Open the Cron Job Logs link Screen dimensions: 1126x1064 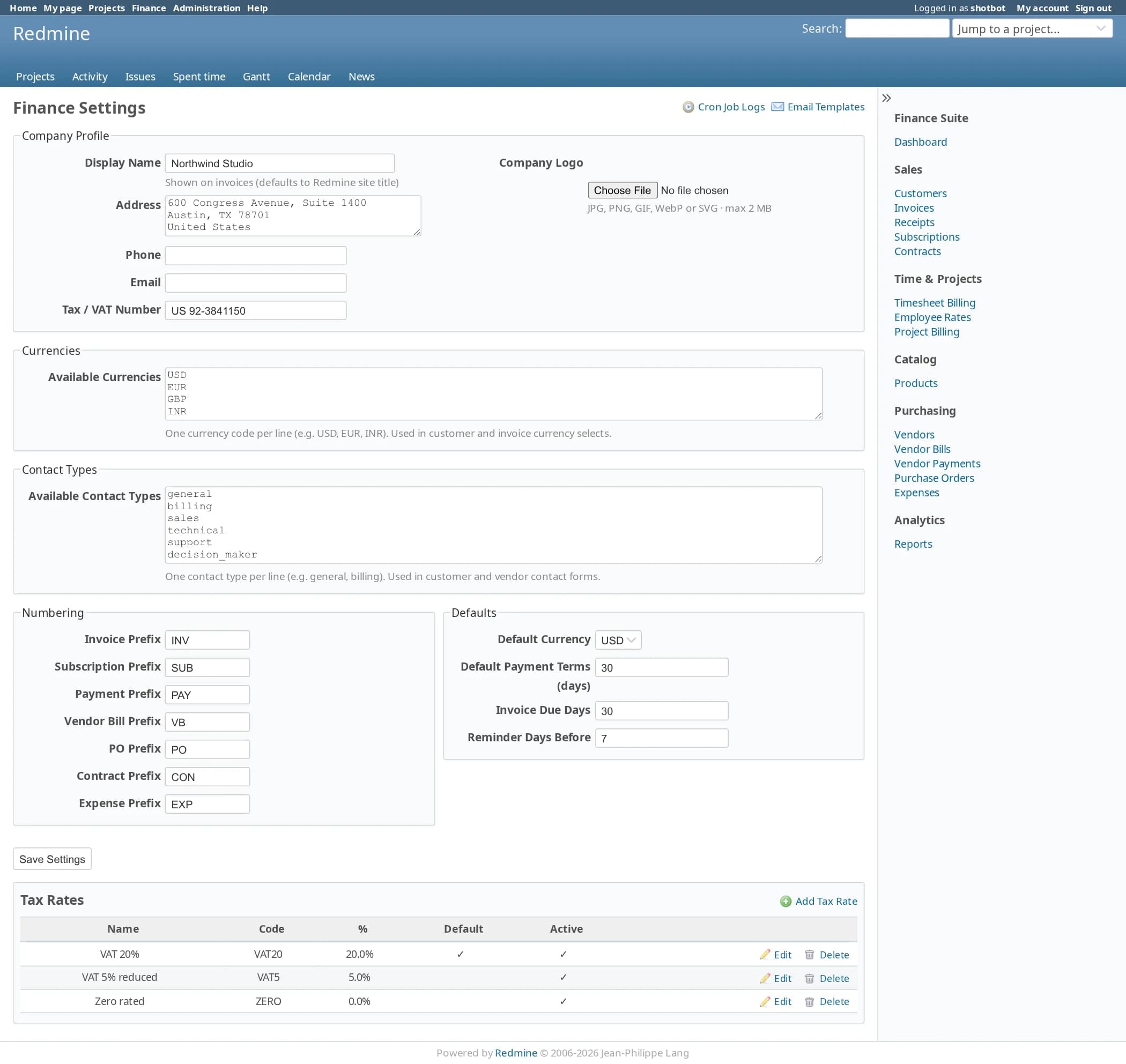(x=731, y=107)
